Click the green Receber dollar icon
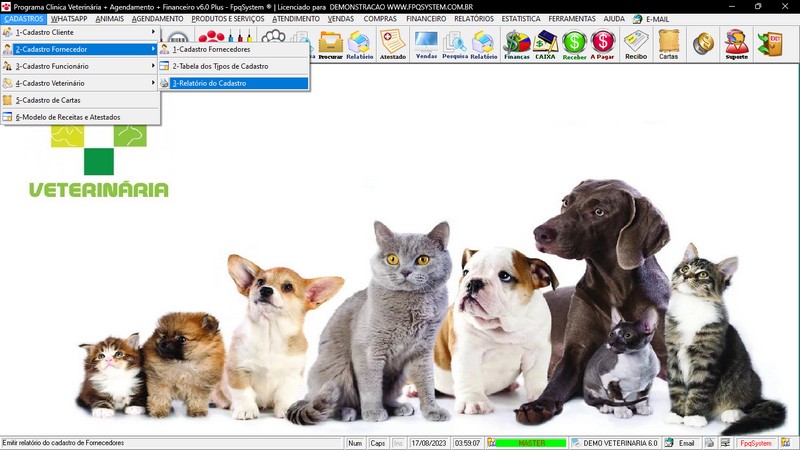 click(x=574, y=45)
